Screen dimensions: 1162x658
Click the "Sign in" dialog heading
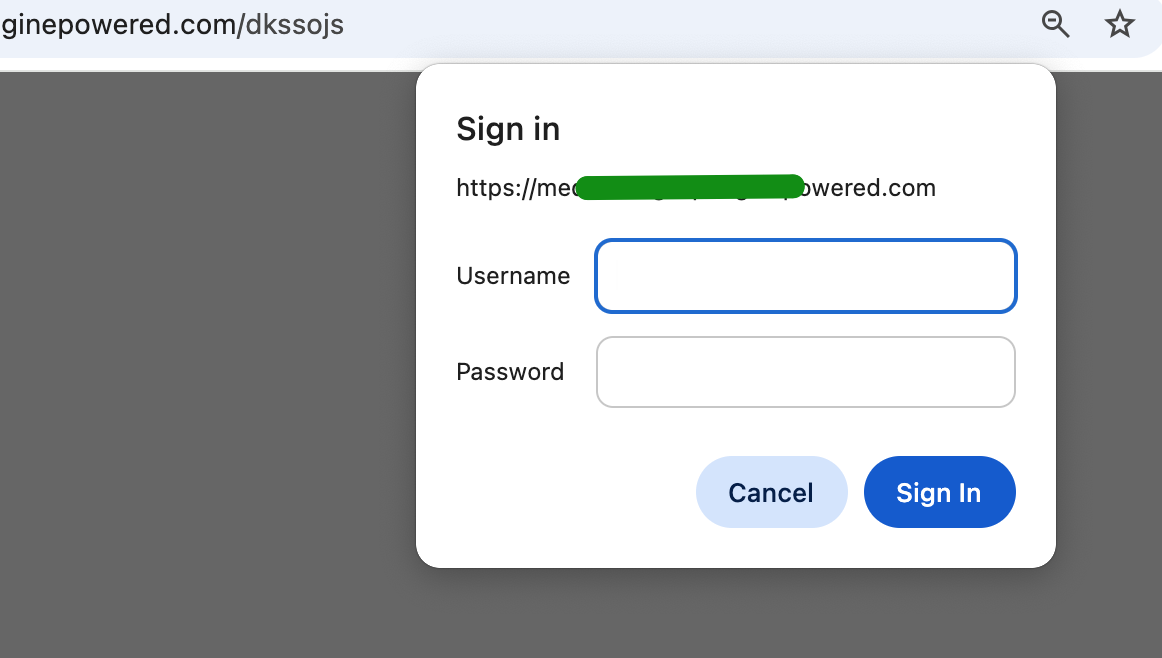(508, 129)
